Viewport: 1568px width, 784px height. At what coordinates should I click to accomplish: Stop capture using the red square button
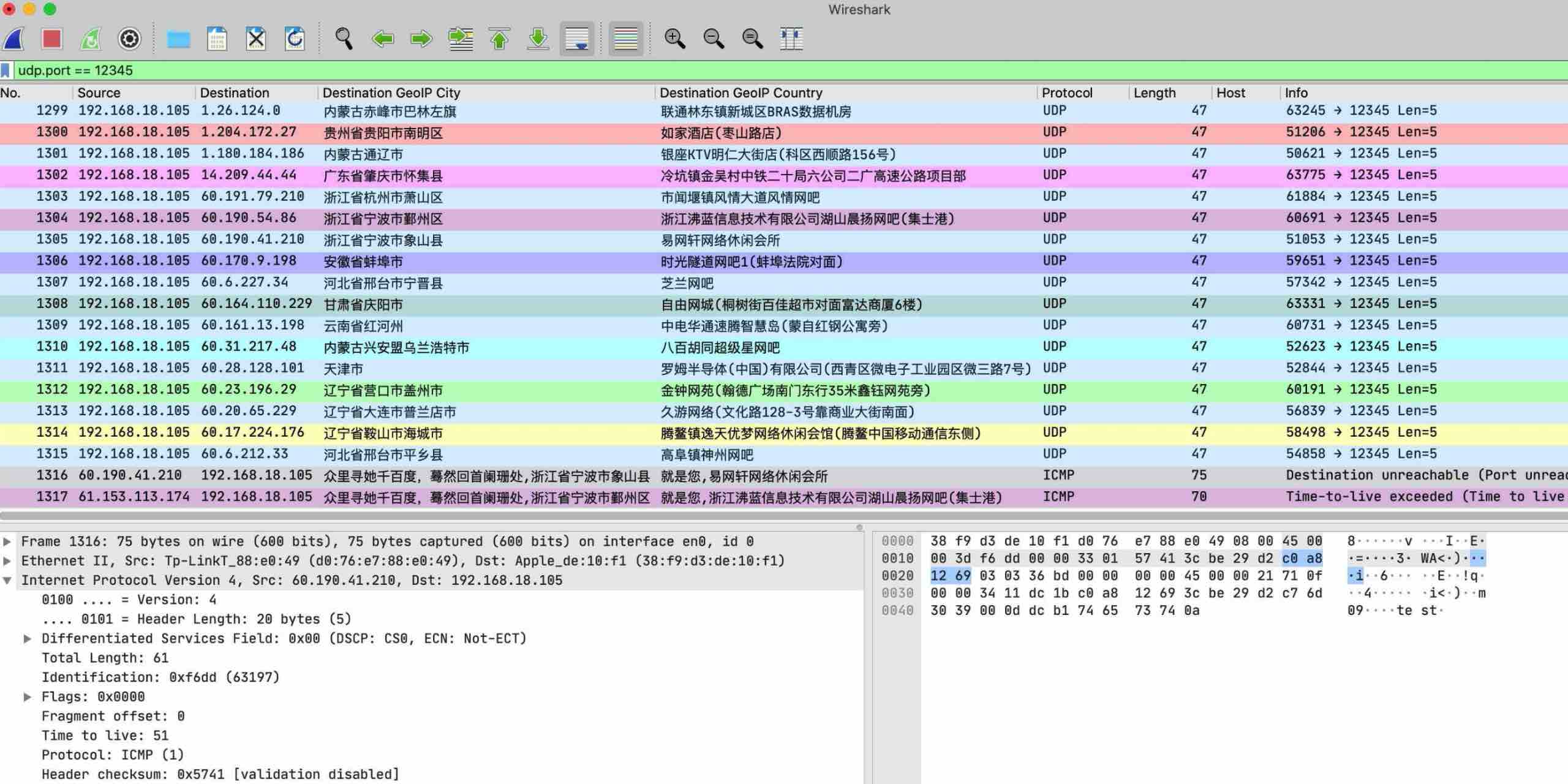(x=52, y=39)
